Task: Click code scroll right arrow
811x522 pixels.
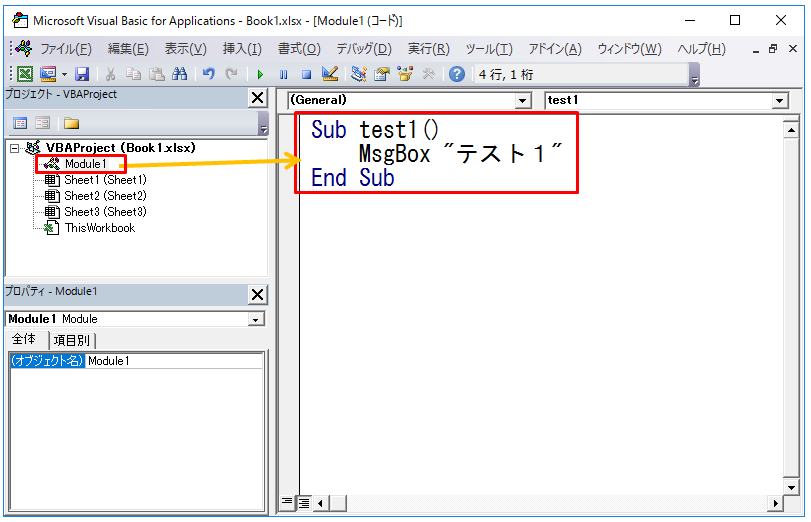Action: tap(775, 503)
